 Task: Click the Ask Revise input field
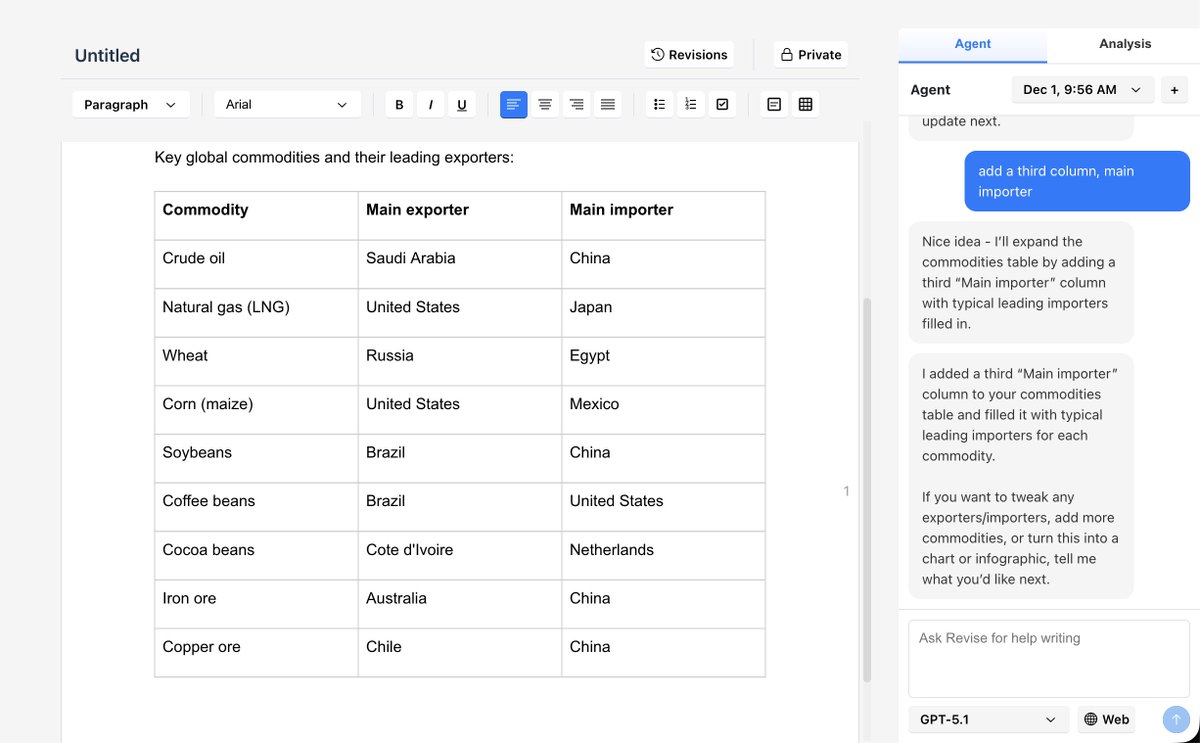click(1049, 658)
